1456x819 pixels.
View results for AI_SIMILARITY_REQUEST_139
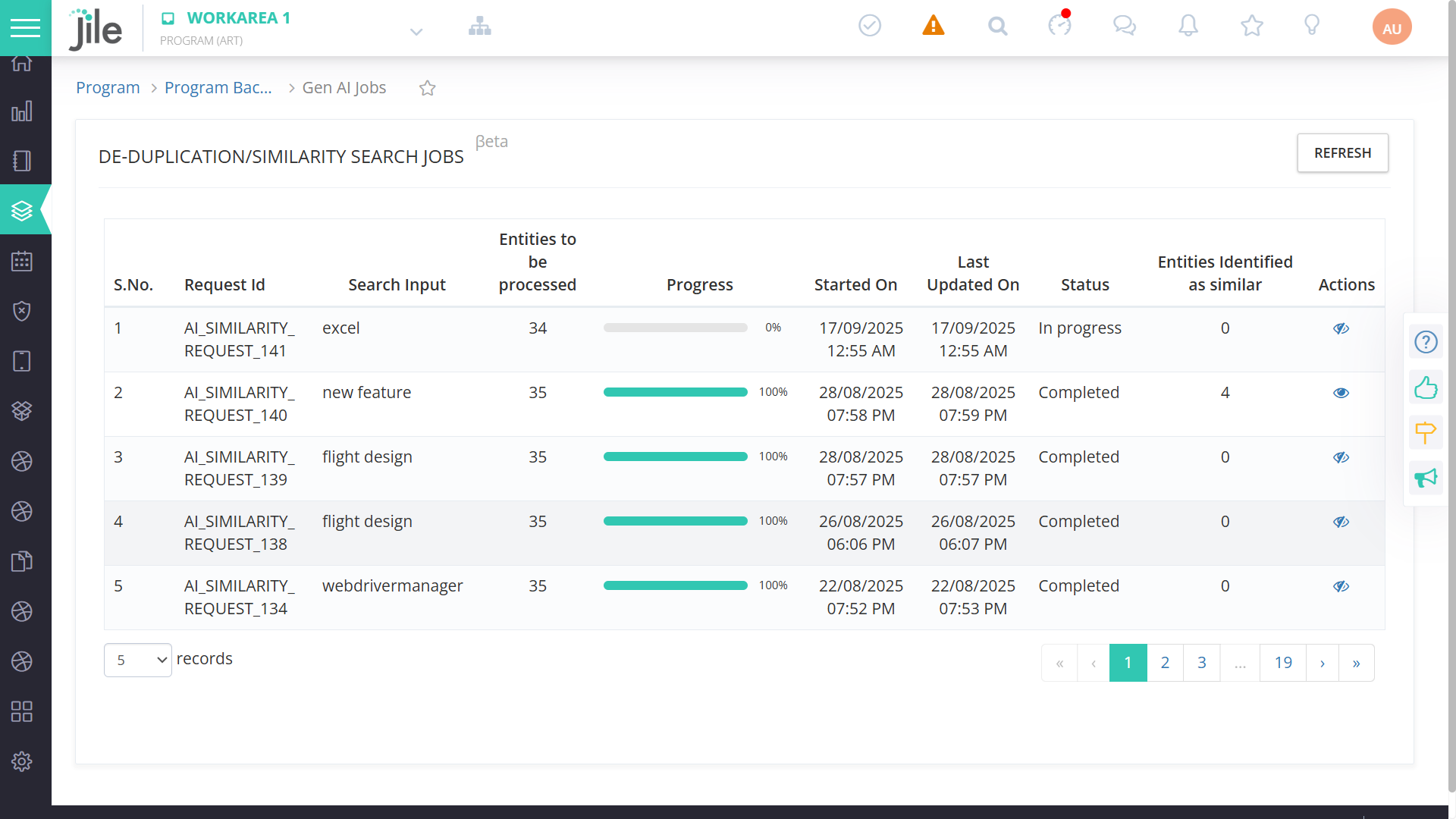point(1341,457)
